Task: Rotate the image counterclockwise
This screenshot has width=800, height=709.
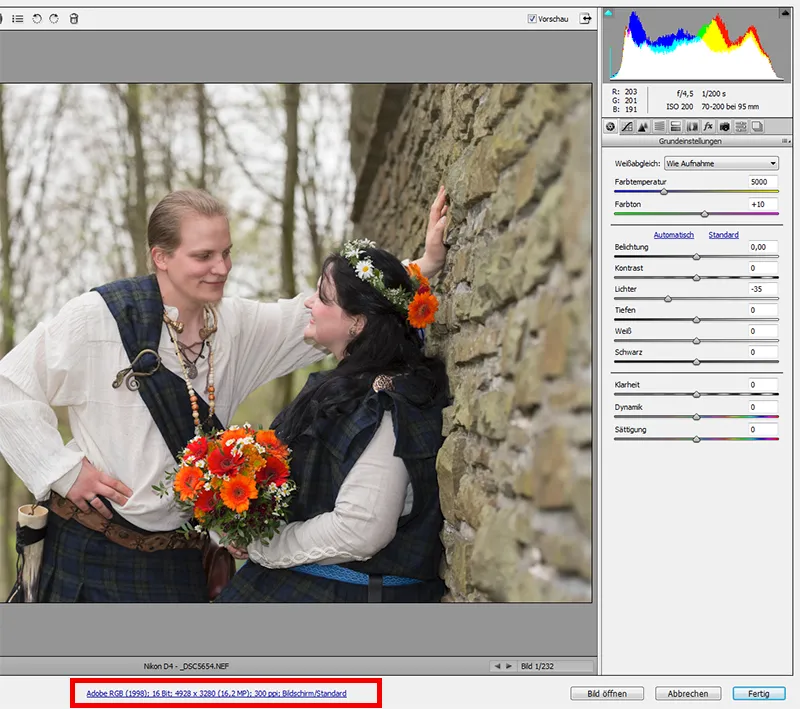Action: (37, 18)
